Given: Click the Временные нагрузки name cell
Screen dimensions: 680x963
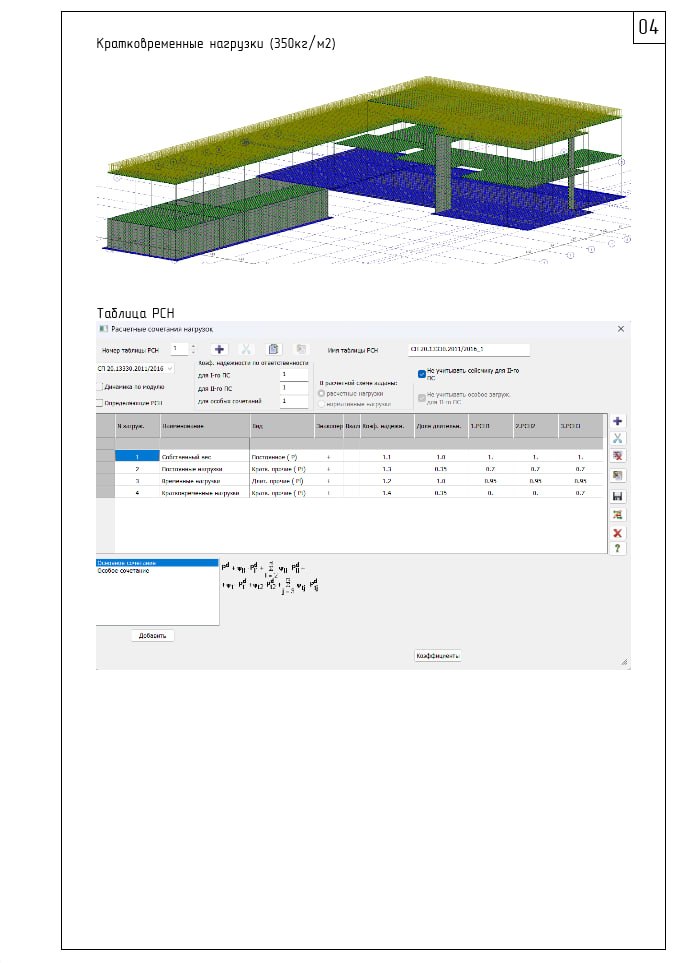Looking at the screenshot, I should [205, 481].
